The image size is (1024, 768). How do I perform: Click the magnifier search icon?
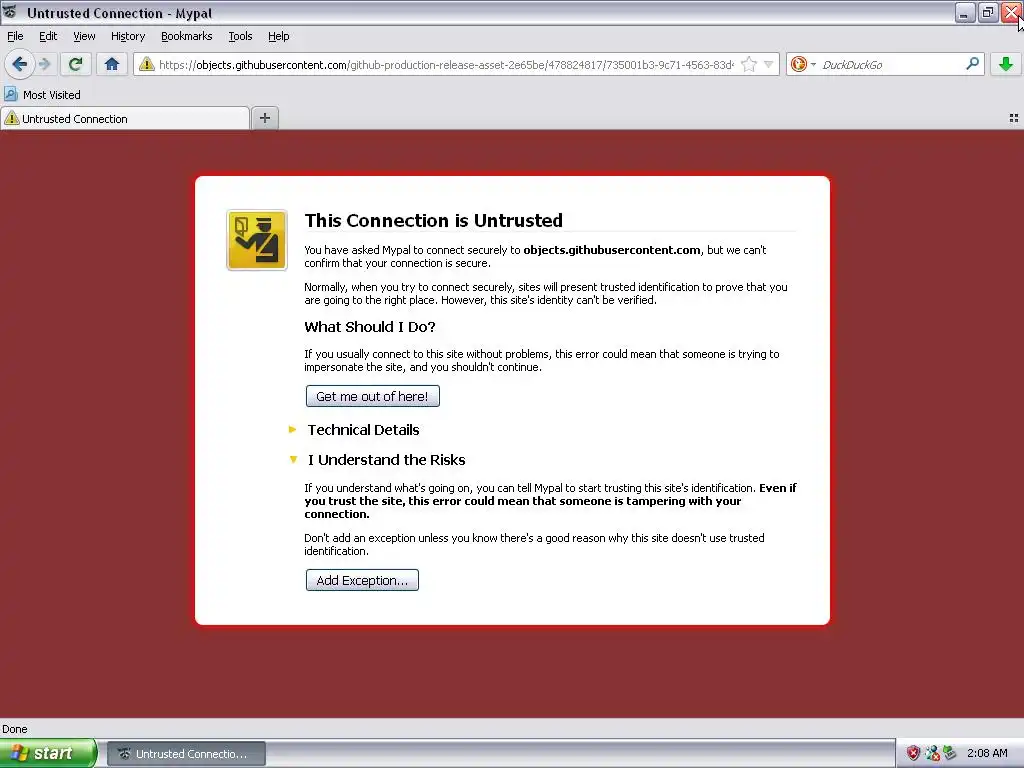972,63
